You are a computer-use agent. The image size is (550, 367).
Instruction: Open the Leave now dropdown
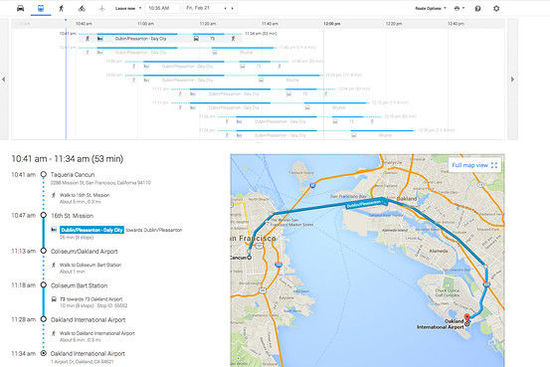click(128, 8)
